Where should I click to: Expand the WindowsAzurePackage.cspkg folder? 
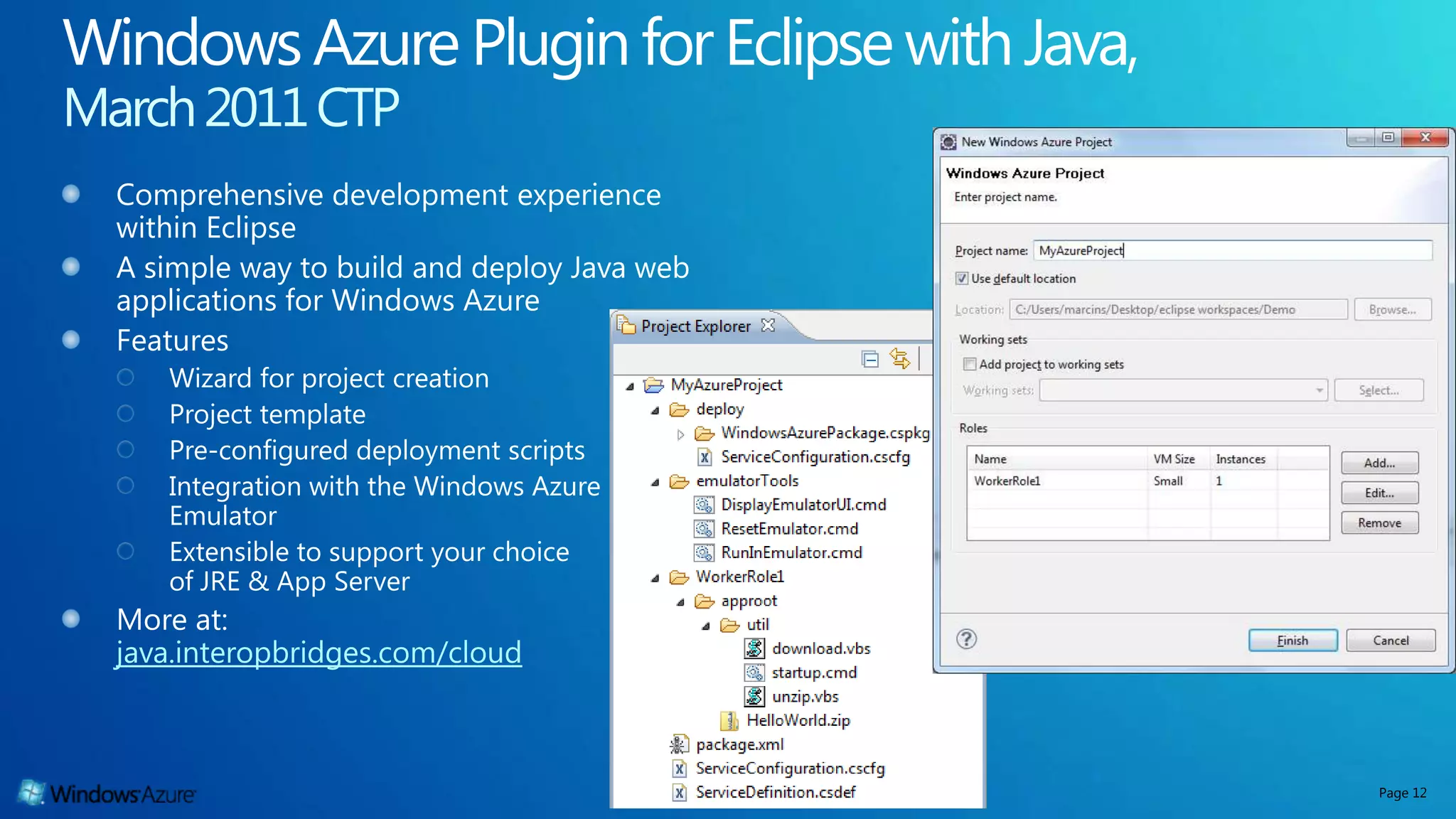pyautogui.click(x=680, y=434)
